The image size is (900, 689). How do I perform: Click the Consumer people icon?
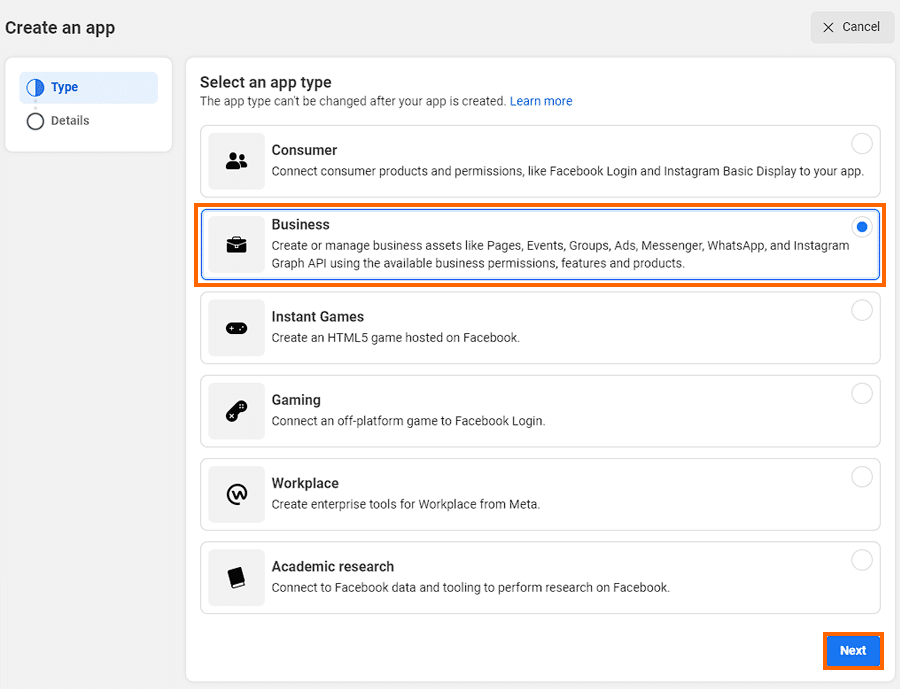237,161
